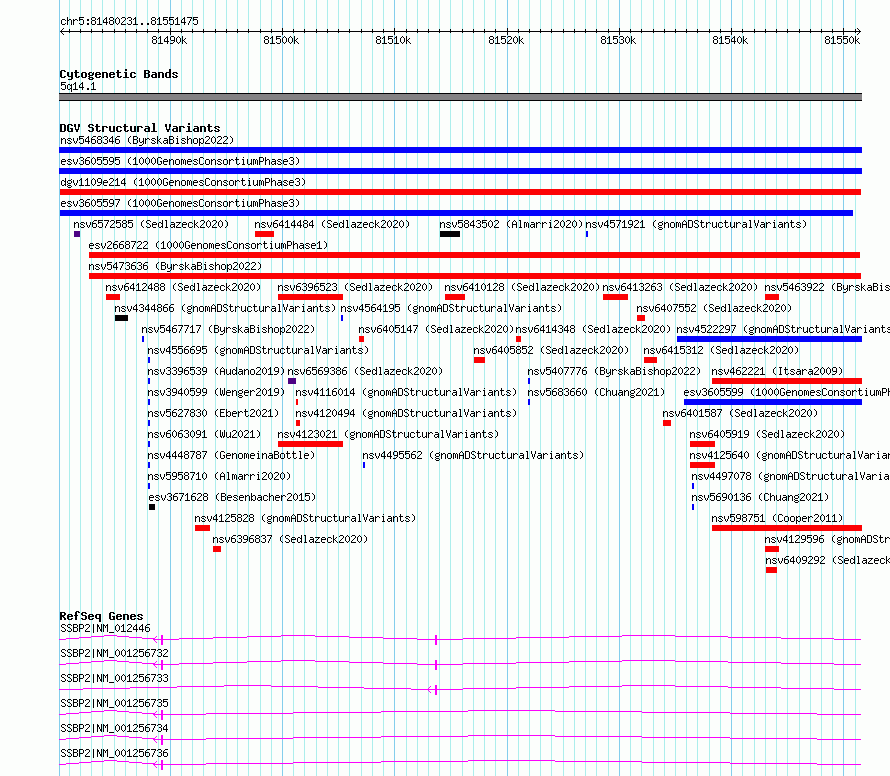
Task: Select the esv3605595 variant label
Action: (180, 161)
